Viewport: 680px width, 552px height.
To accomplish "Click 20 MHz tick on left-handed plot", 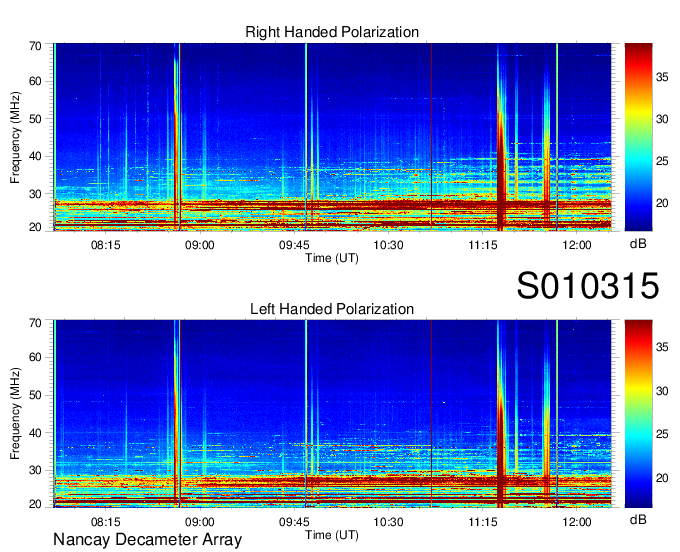I will click(x=35, y=504).
